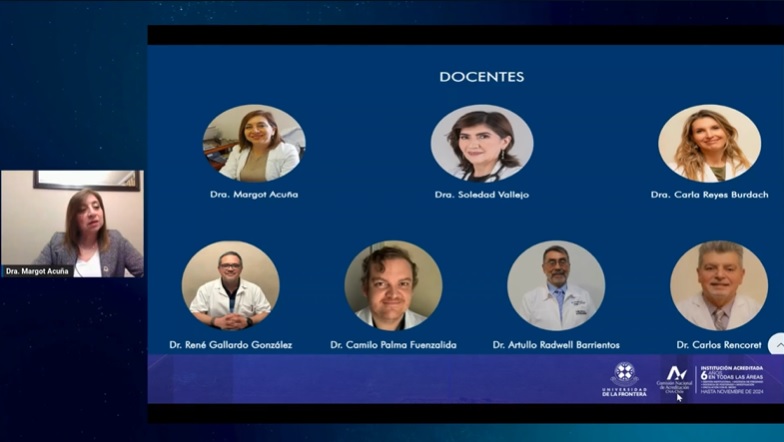The height and width of the screenshot is (442, 784).
Task: Click the Dr. Artullo Radwell Barrientos name caption
Action: click(x=556, y=345)
